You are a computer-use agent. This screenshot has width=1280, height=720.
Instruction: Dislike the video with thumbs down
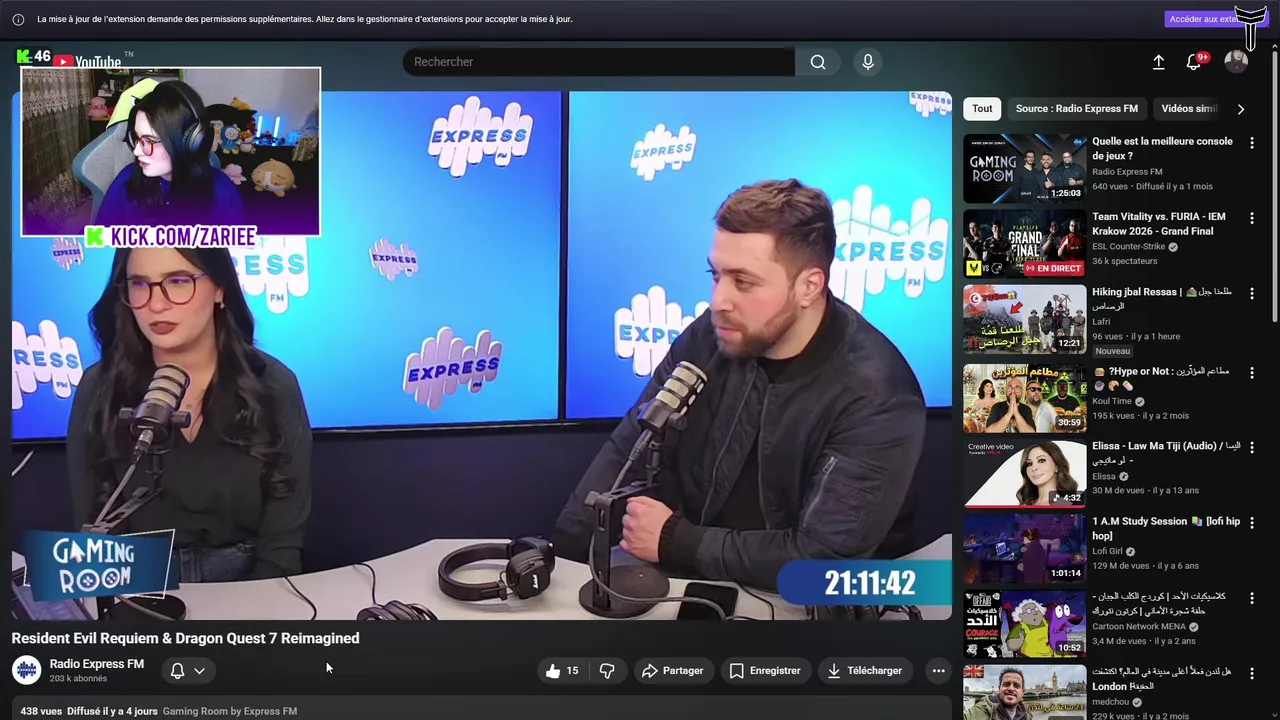607,671
